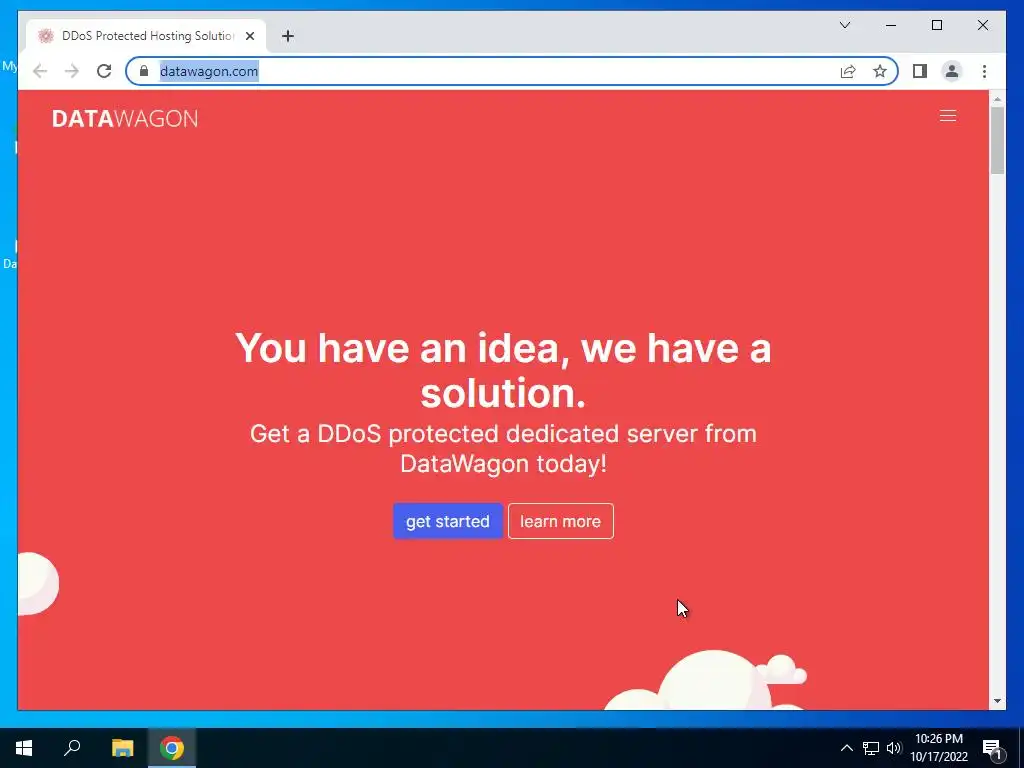
Task: Bookmark this tab with star
Action: coord(880,71)
